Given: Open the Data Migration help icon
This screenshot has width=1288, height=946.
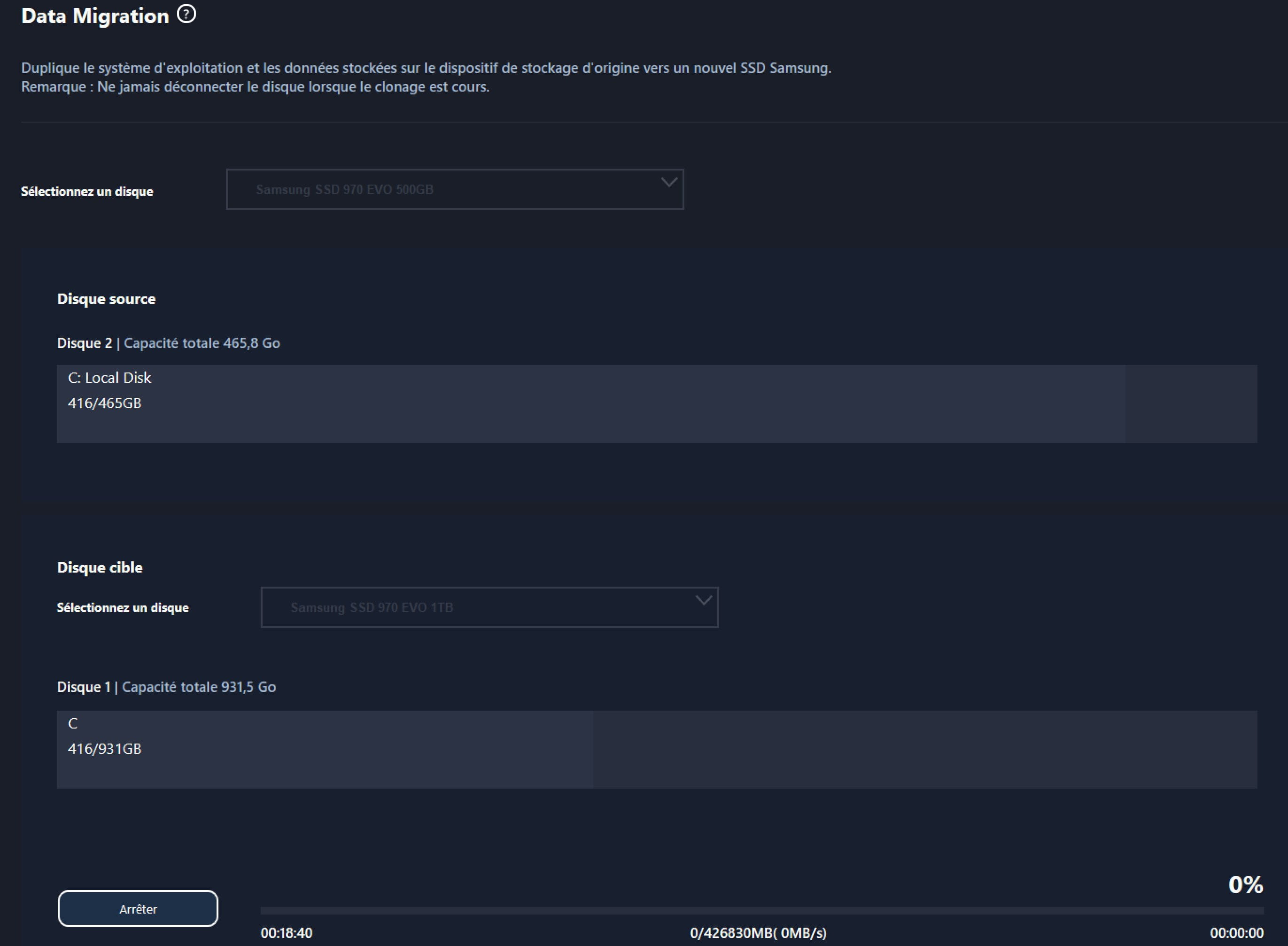Looking at the screenshot, I should point(186,14).
